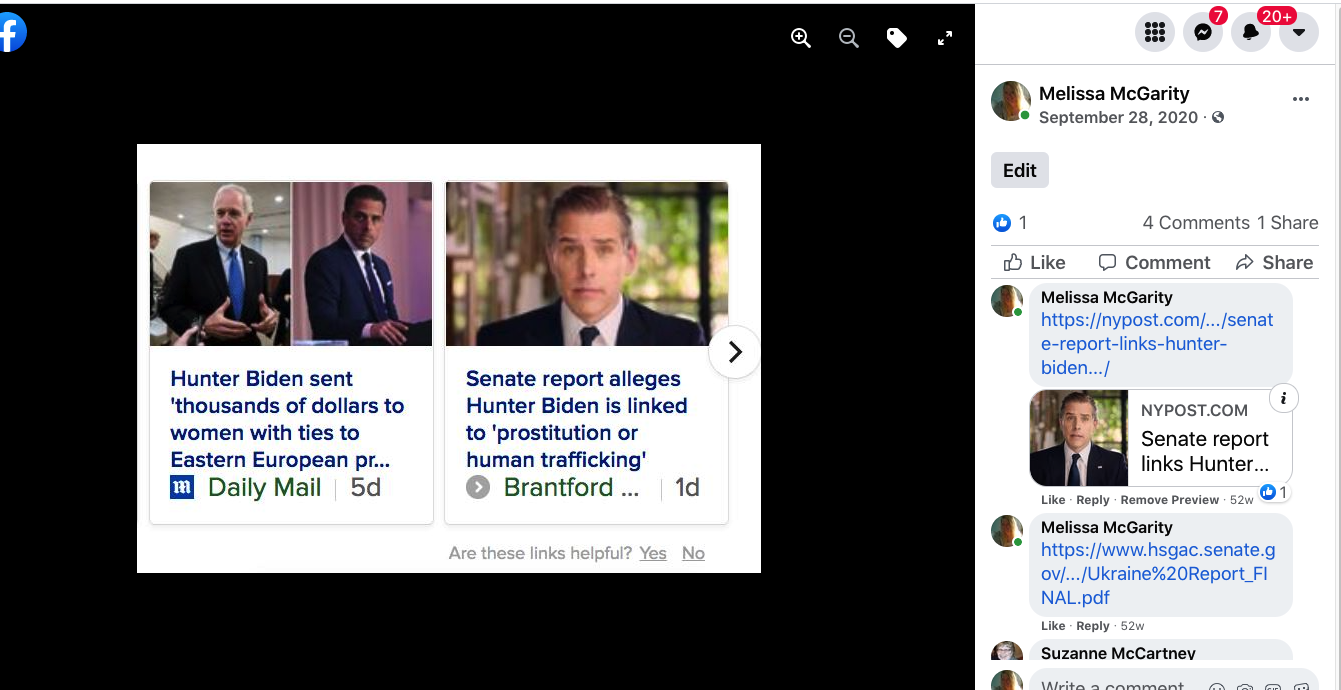
Task: Click the Daily Mail article image
Action: (x=291, y=264)
